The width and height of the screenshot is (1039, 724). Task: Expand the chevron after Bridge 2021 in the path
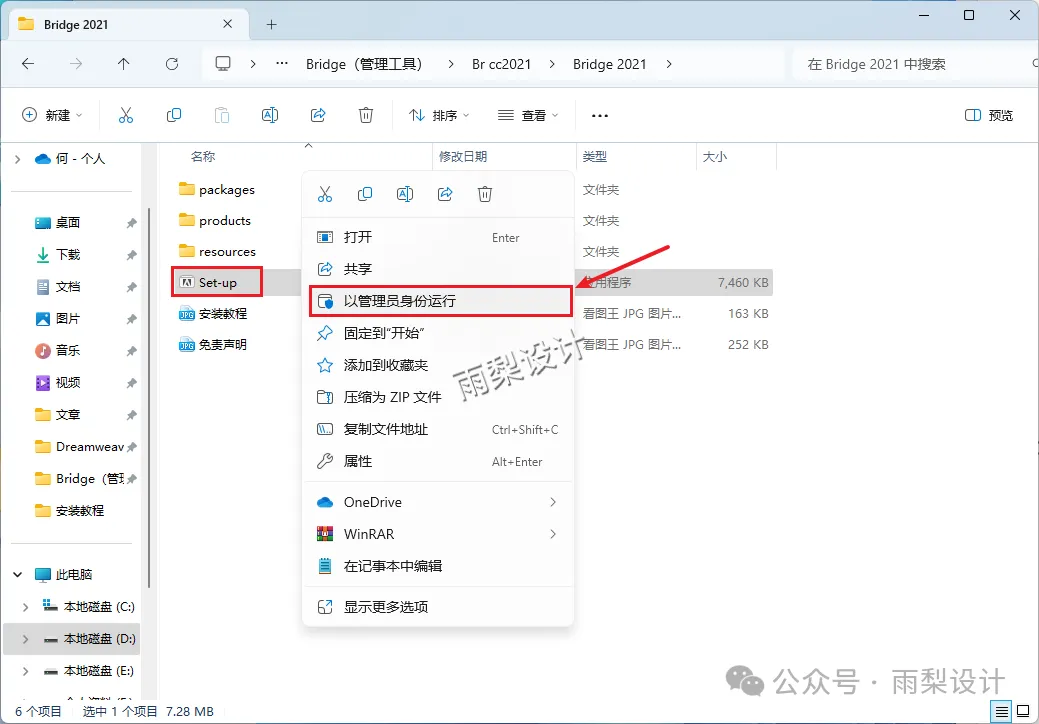669,64
